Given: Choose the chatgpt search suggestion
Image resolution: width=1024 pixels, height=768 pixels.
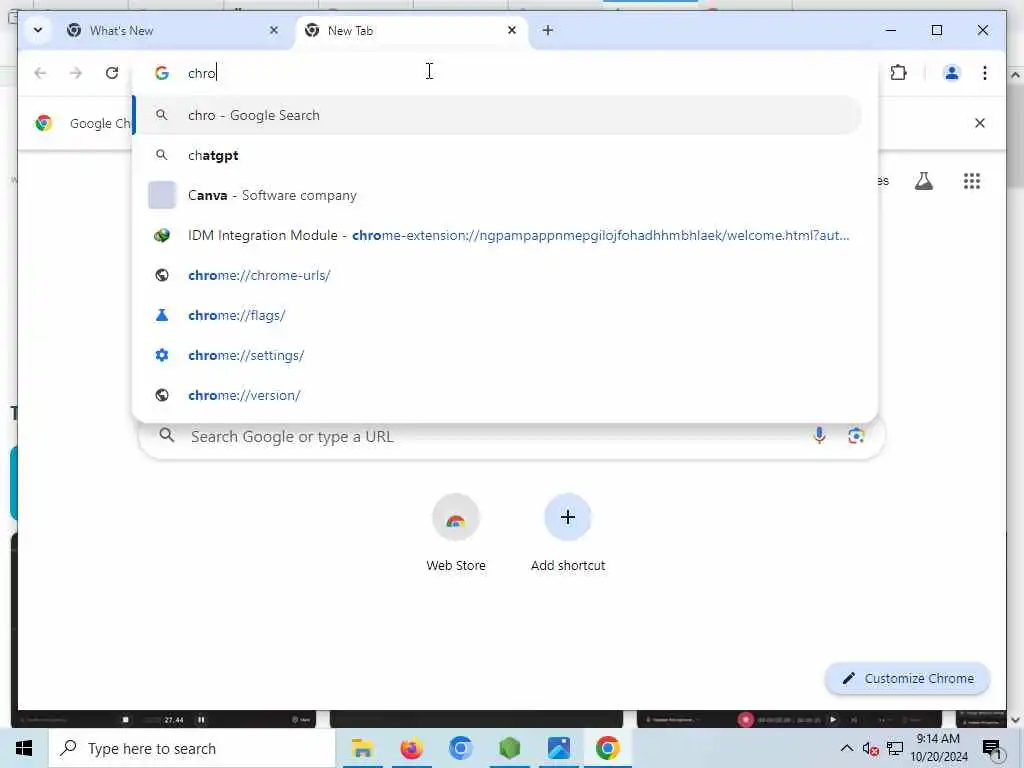Looking at the screenshot, I should (498, 155).
